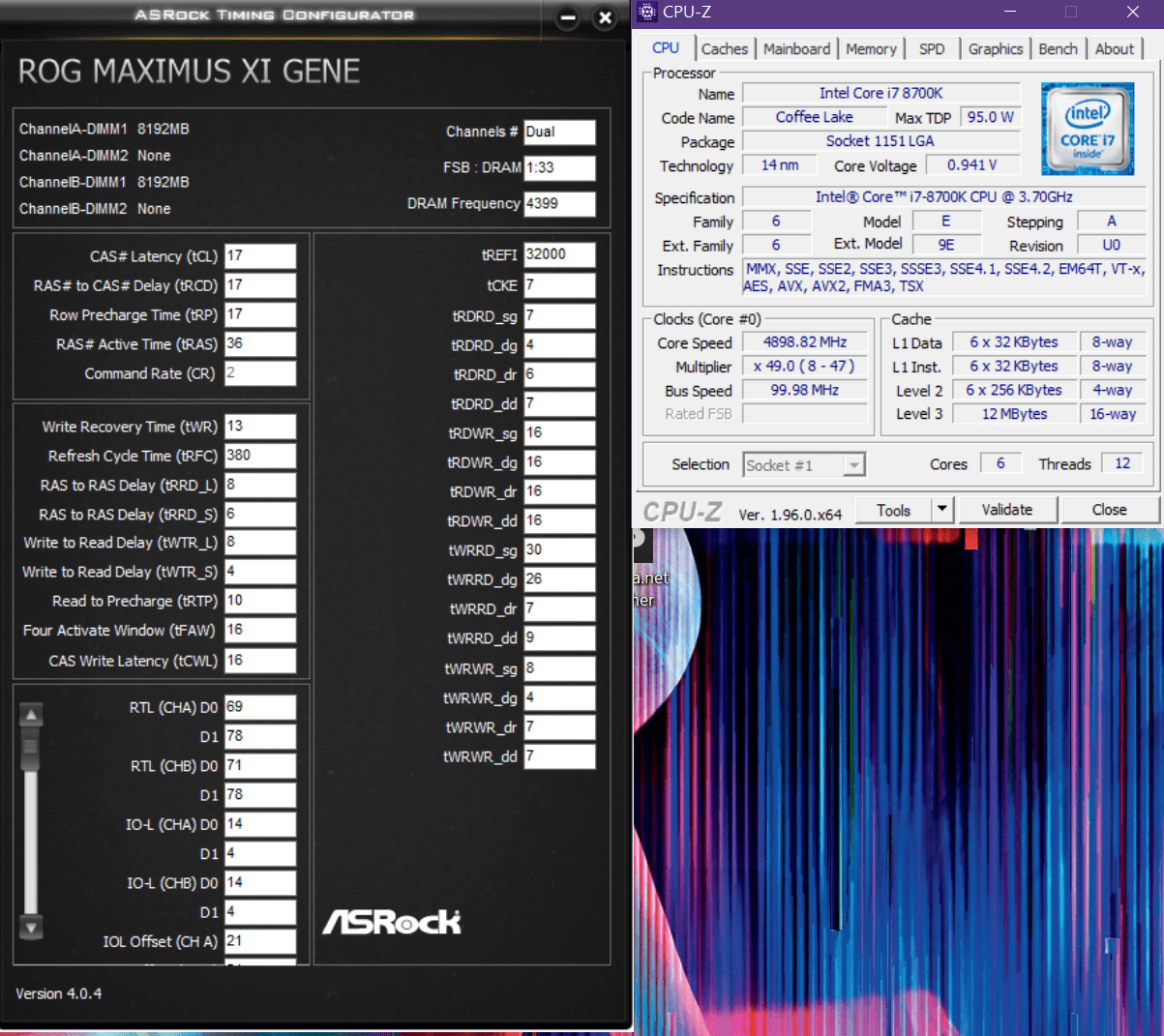Click the tWRRD_sg field showing 30
1164x1036 pixels.
coord(560,550)
